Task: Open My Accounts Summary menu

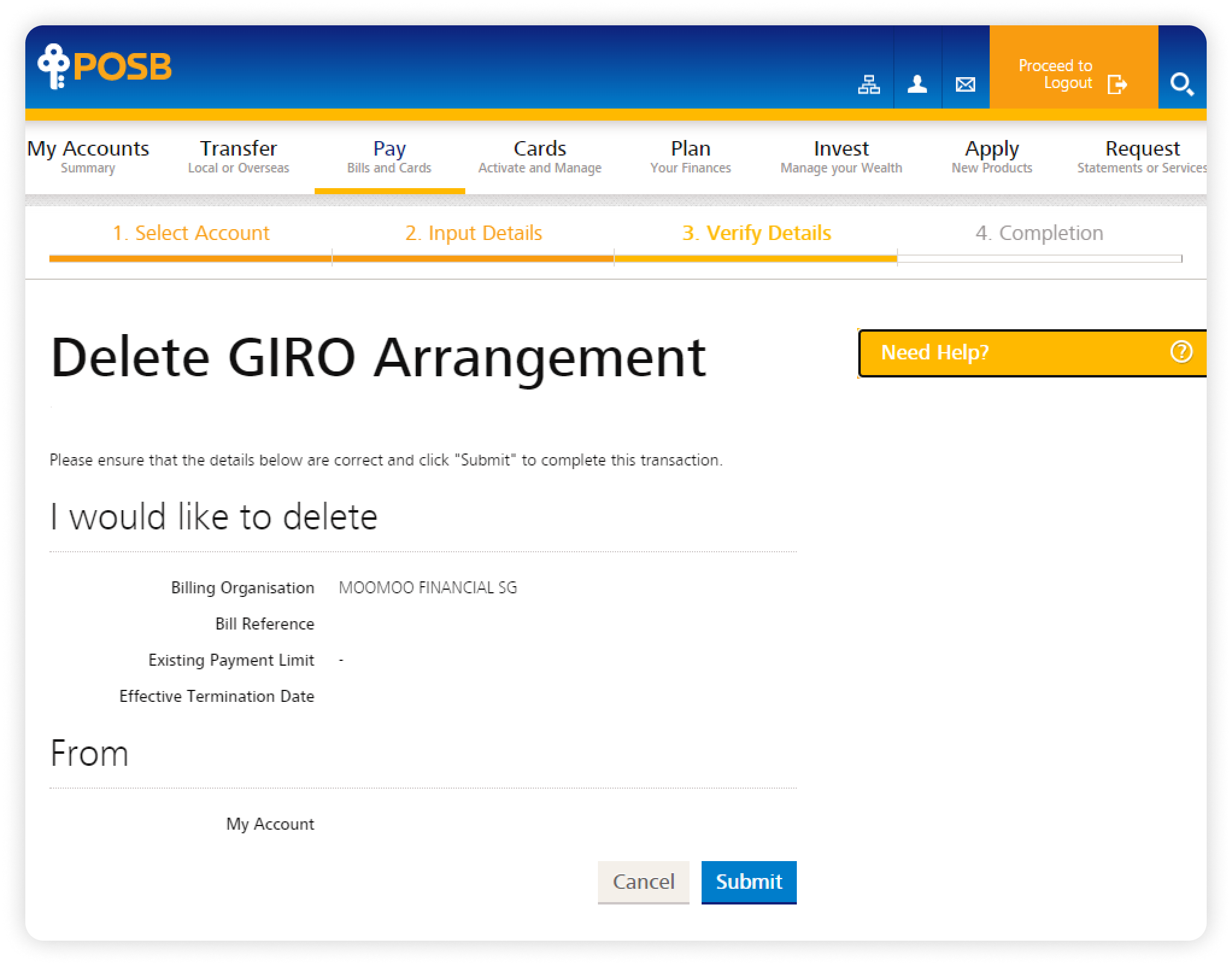Action: [x=88, y=156]
